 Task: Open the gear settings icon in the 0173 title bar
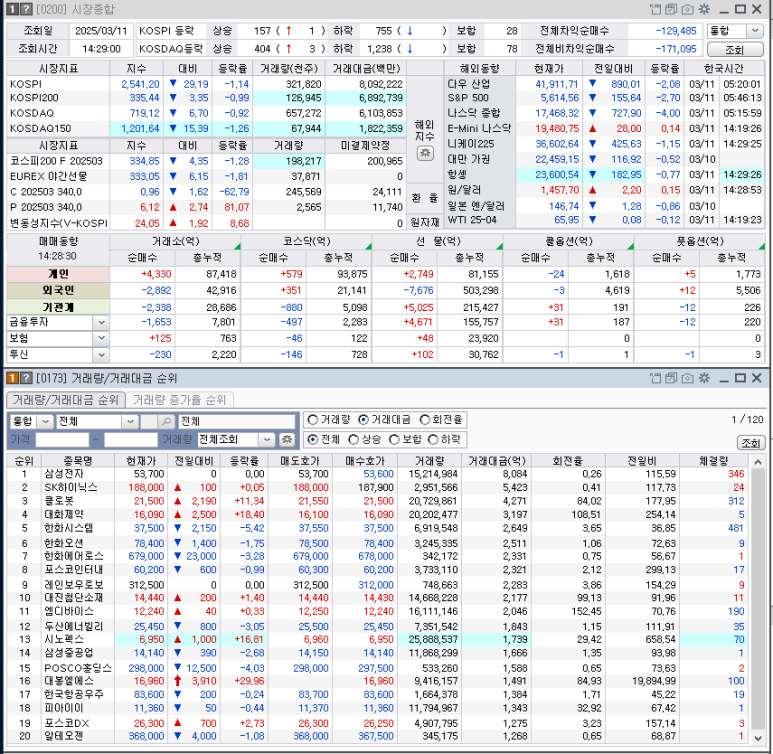click(704, 378)
